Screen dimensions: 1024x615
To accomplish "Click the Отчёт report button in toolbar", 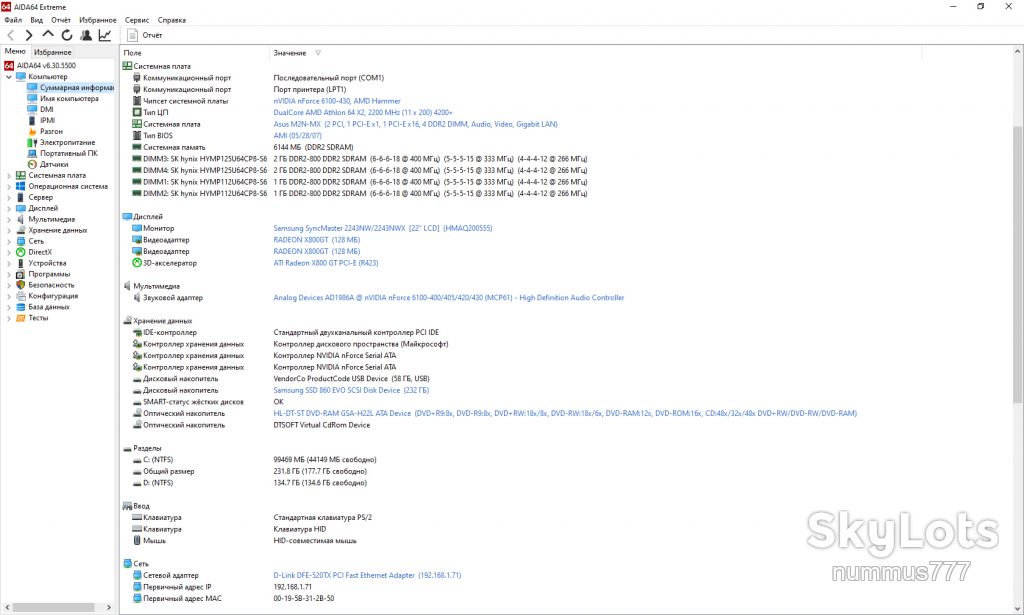I will 144,35.
